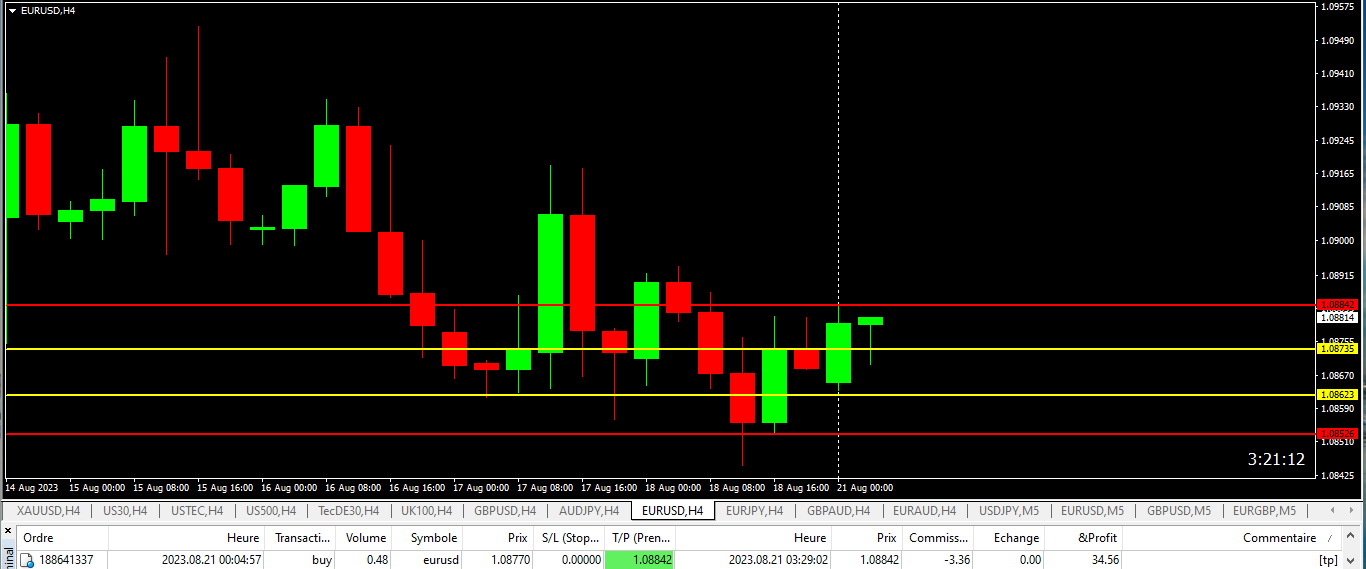This screenshot has height=569, width=1366.
Task: Select the USDJPY,M5 chart tab
Action: (x=1008, y=511)
